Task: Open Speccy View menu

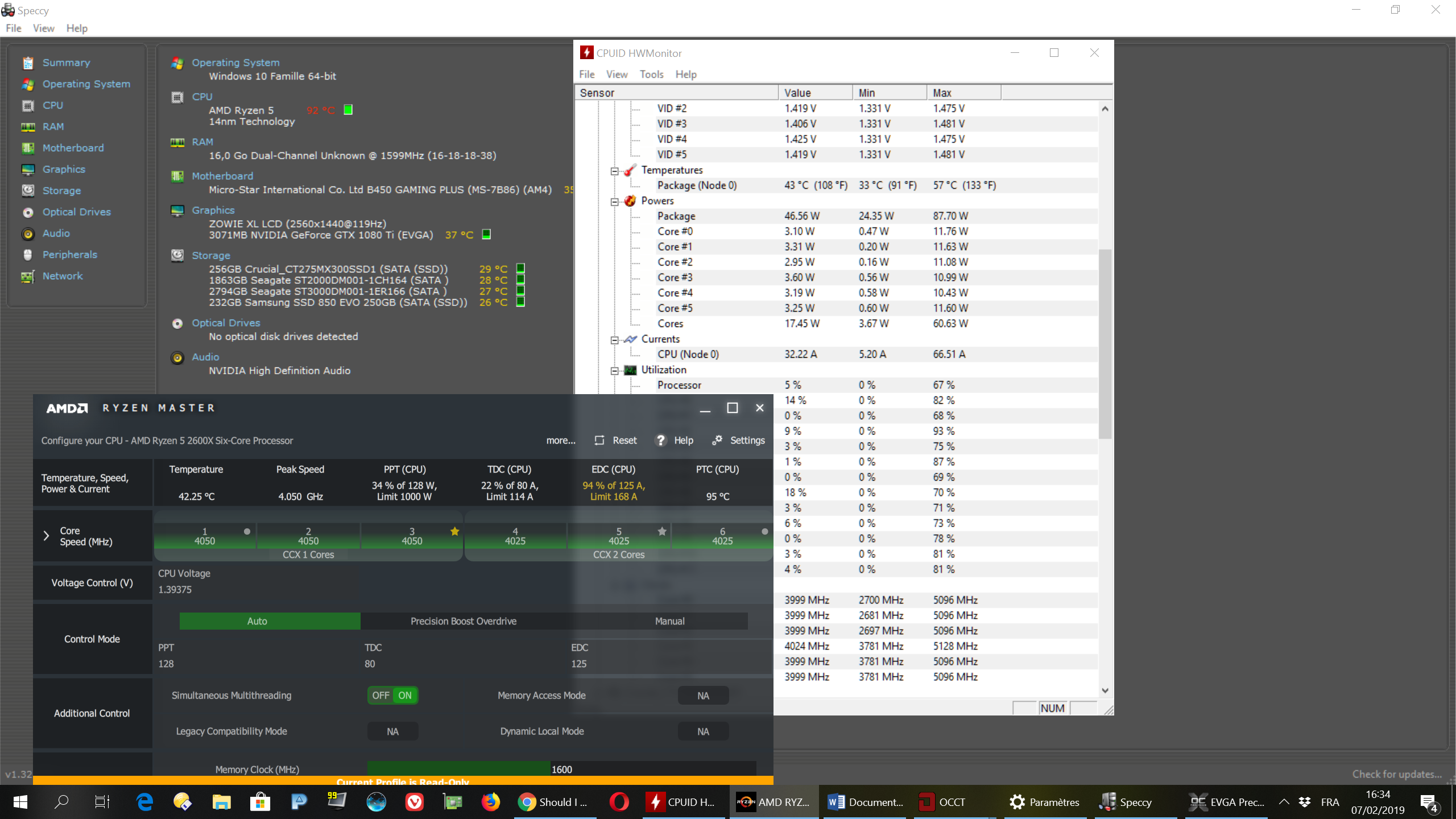Action: pos(44,28)
